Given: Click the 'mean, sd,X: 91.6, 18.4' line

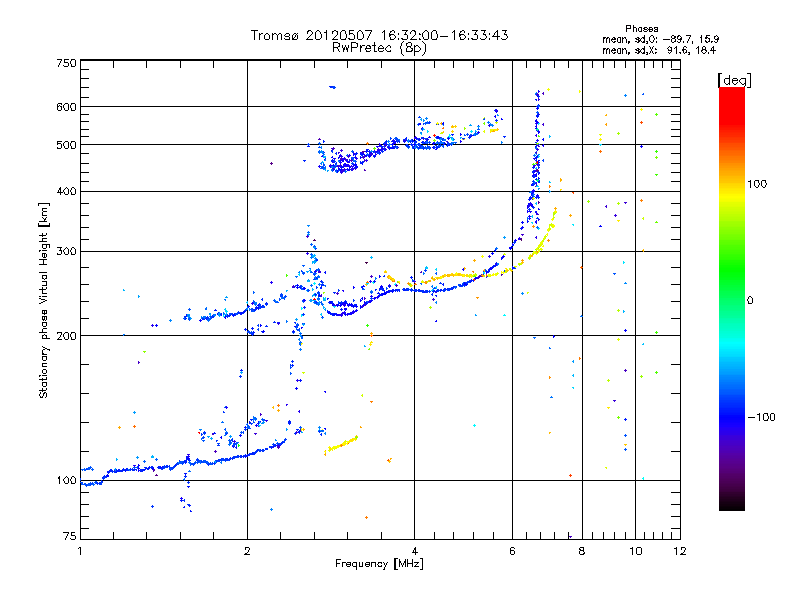Looking at the screenshot, I should [x=659, y=50].
